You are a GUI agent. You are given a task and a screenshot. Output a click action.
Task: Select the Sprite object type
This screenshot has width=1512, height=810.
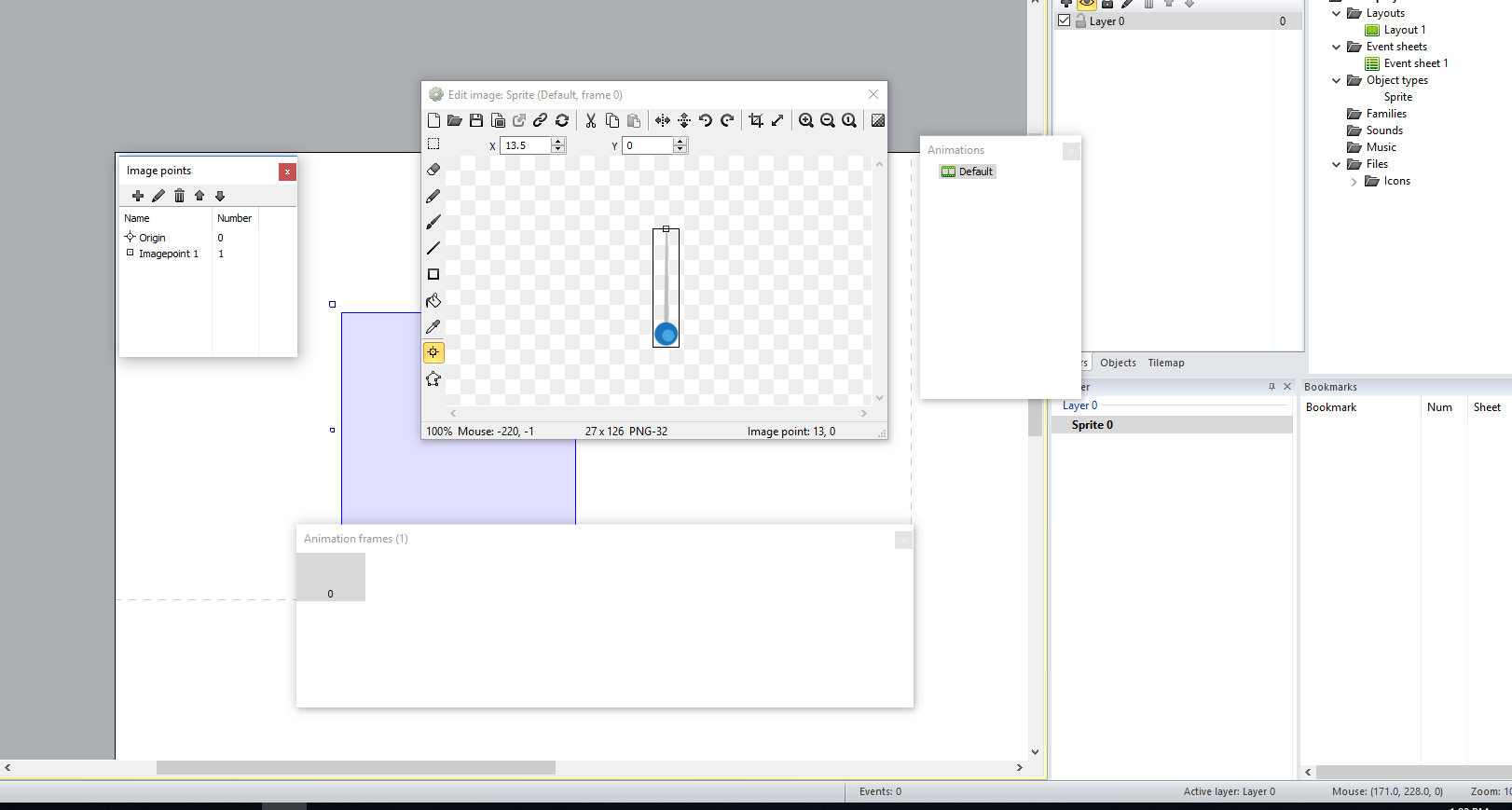(1397, 97)
